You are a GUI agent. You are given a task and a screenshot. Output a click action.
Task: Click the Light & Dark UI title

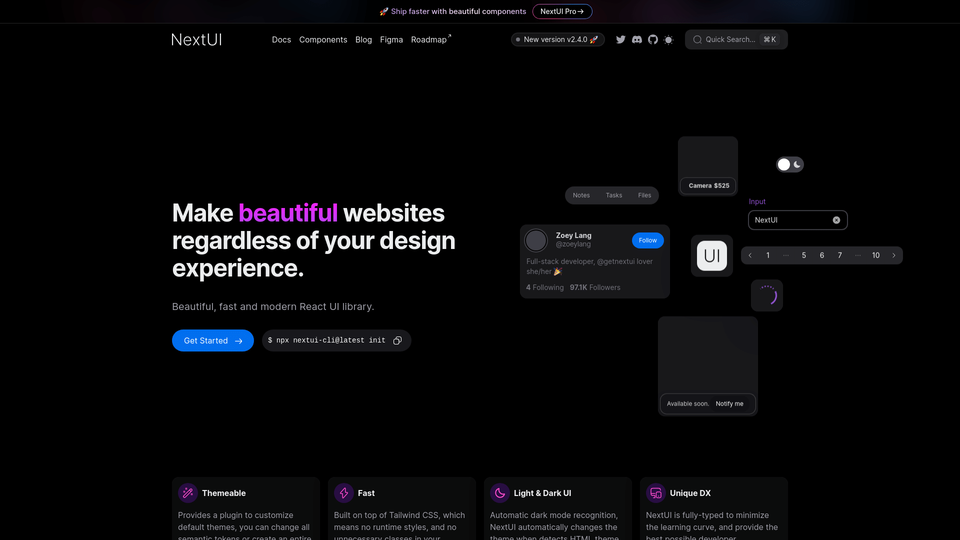(x=542, y=493)
